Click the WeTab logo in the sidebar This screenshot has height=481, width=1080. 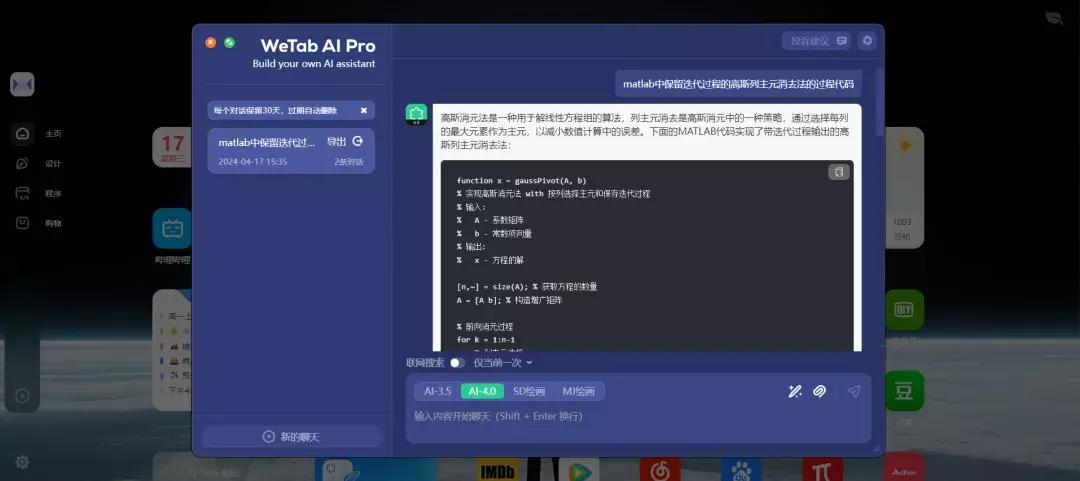pyautogui.click(x=22, y=84)
